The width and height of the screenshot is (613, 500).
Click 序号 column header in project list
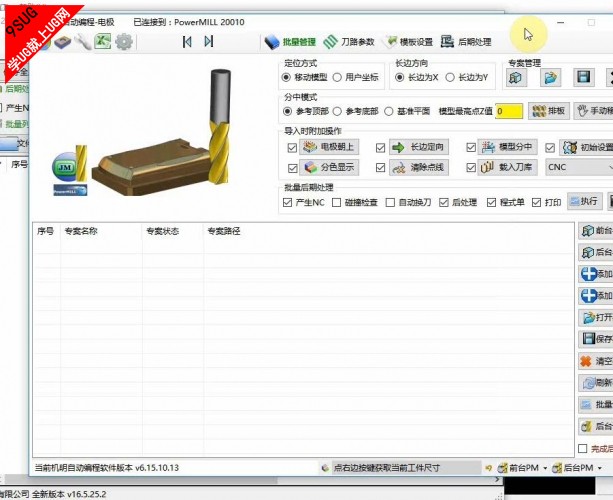point(46,231)
